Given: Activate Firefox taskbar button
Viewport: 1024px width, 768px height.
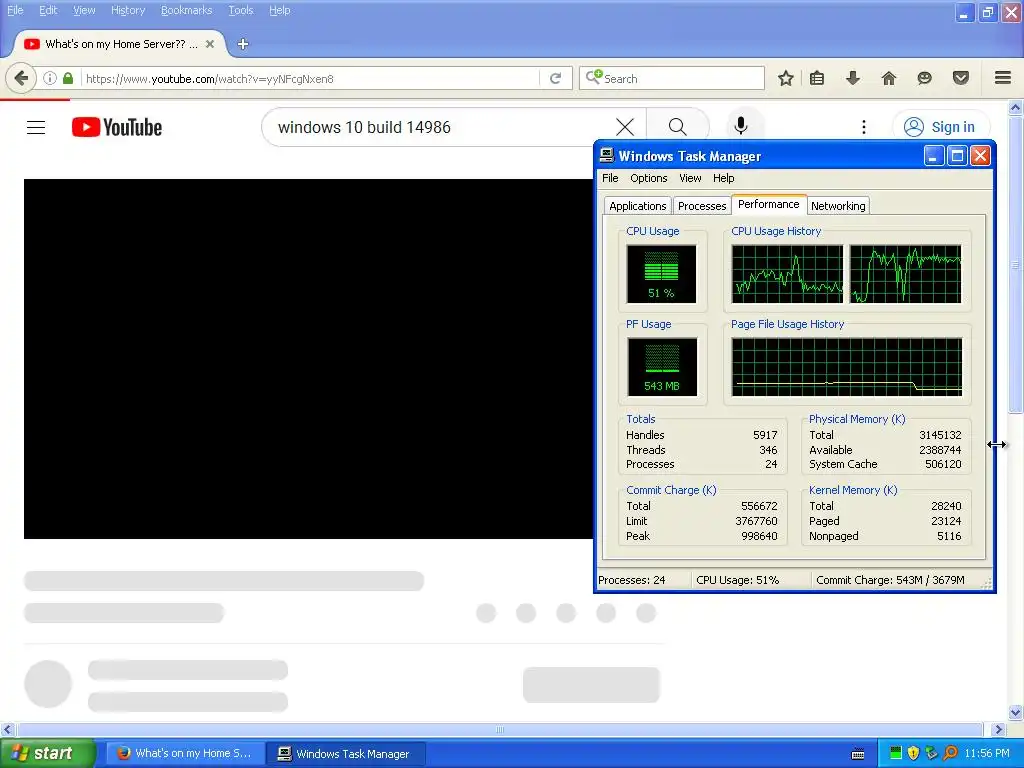Looking at the screenshot, I should point(185,754).
